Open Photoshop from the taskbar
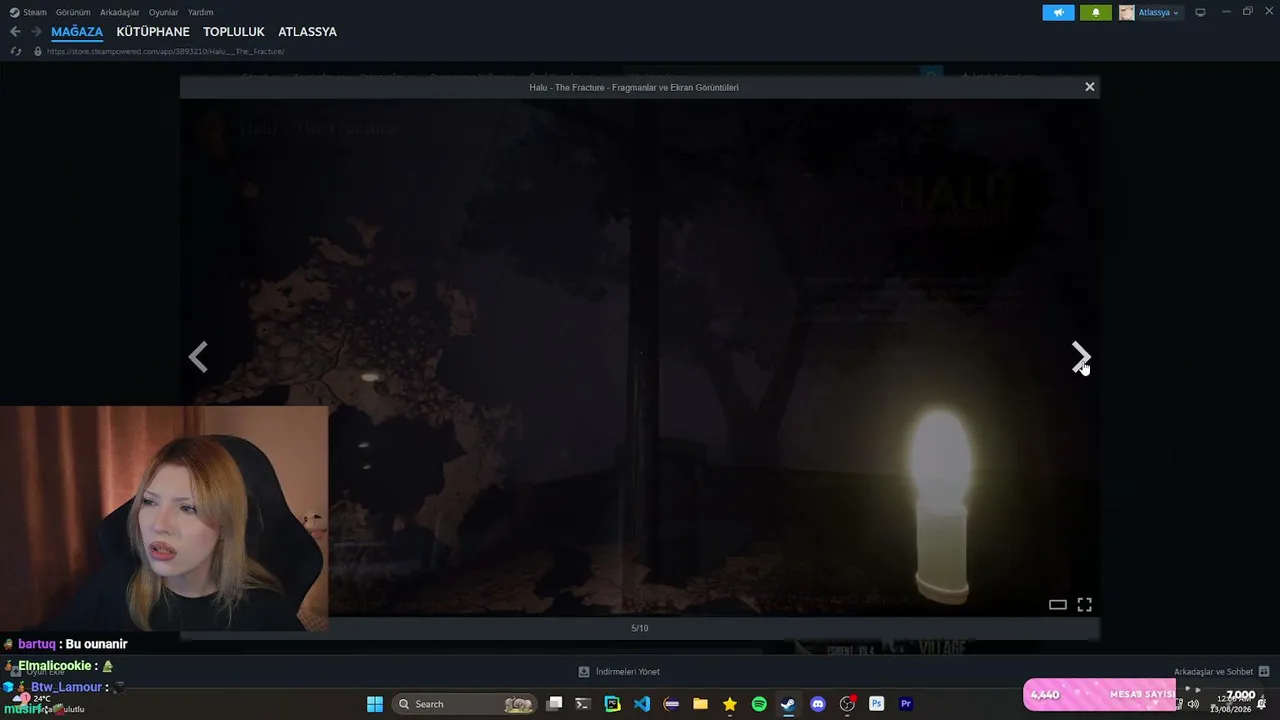The height and width of the screenshot is (720, 1280). click(x=876, y=704)
